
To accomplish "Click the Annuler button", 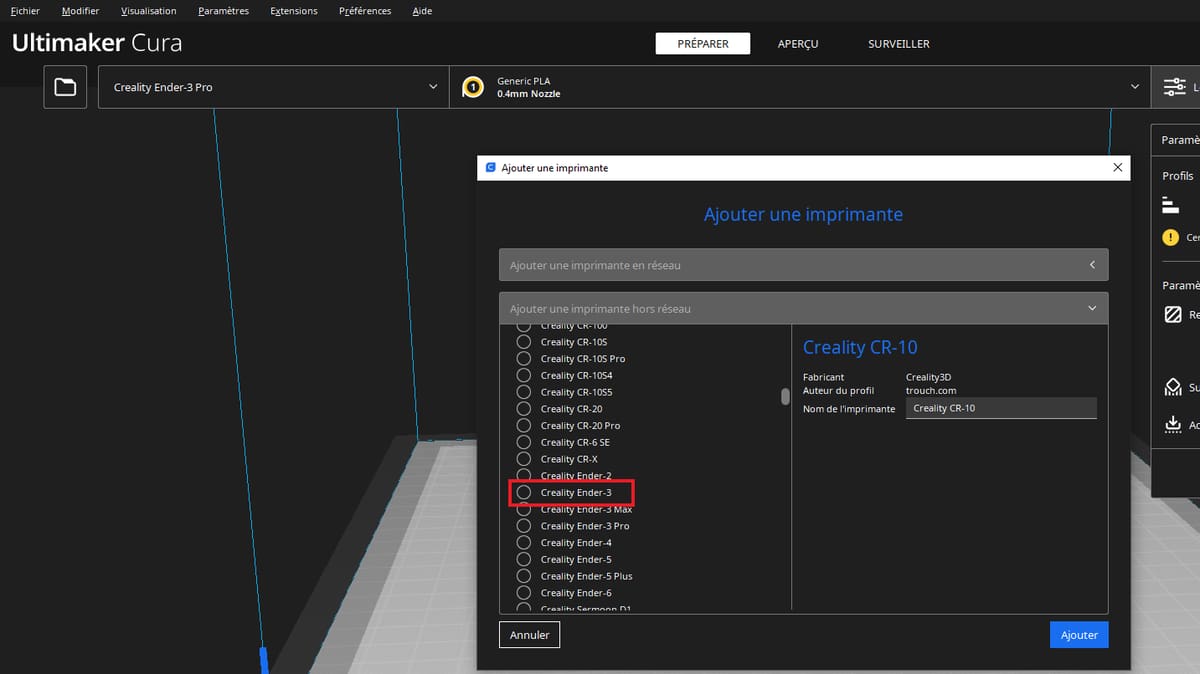I will click(x=530, y=635).
